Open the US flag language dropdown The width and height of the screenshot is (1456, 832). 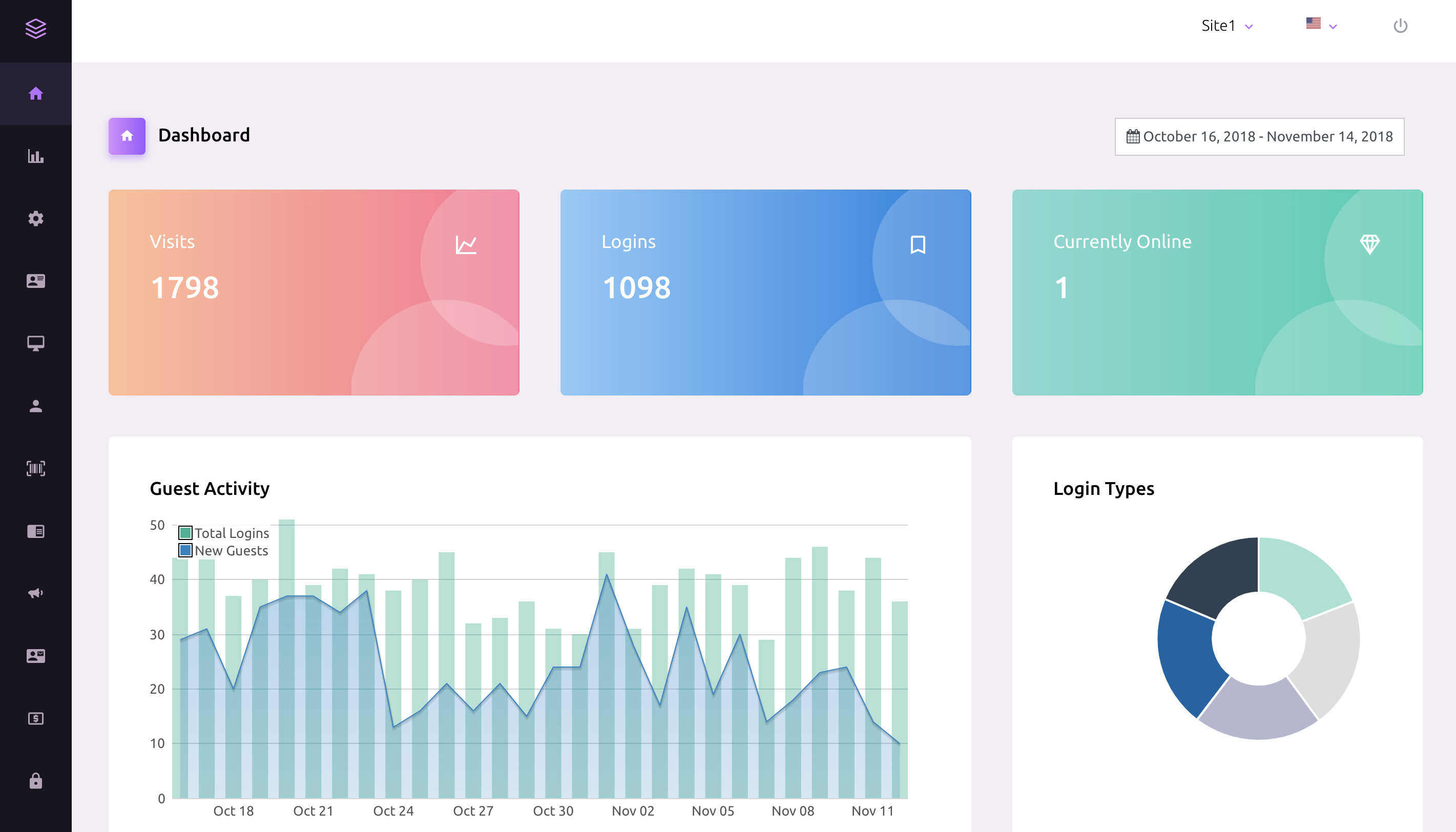1322,25
